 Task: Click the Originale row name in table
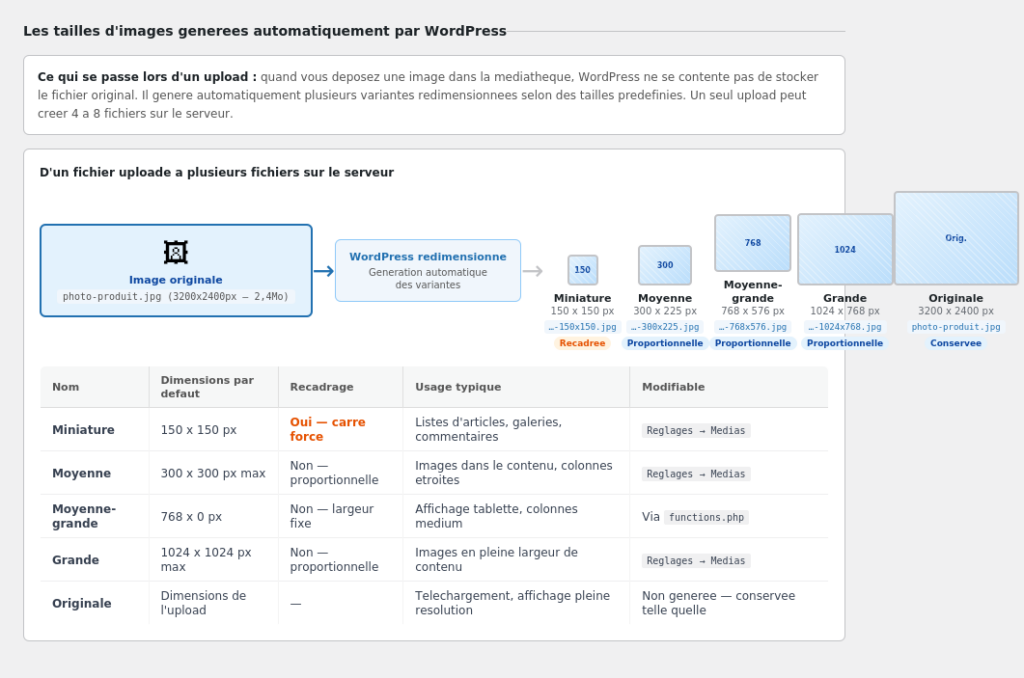pyautogui.click(x=82, y=603)
